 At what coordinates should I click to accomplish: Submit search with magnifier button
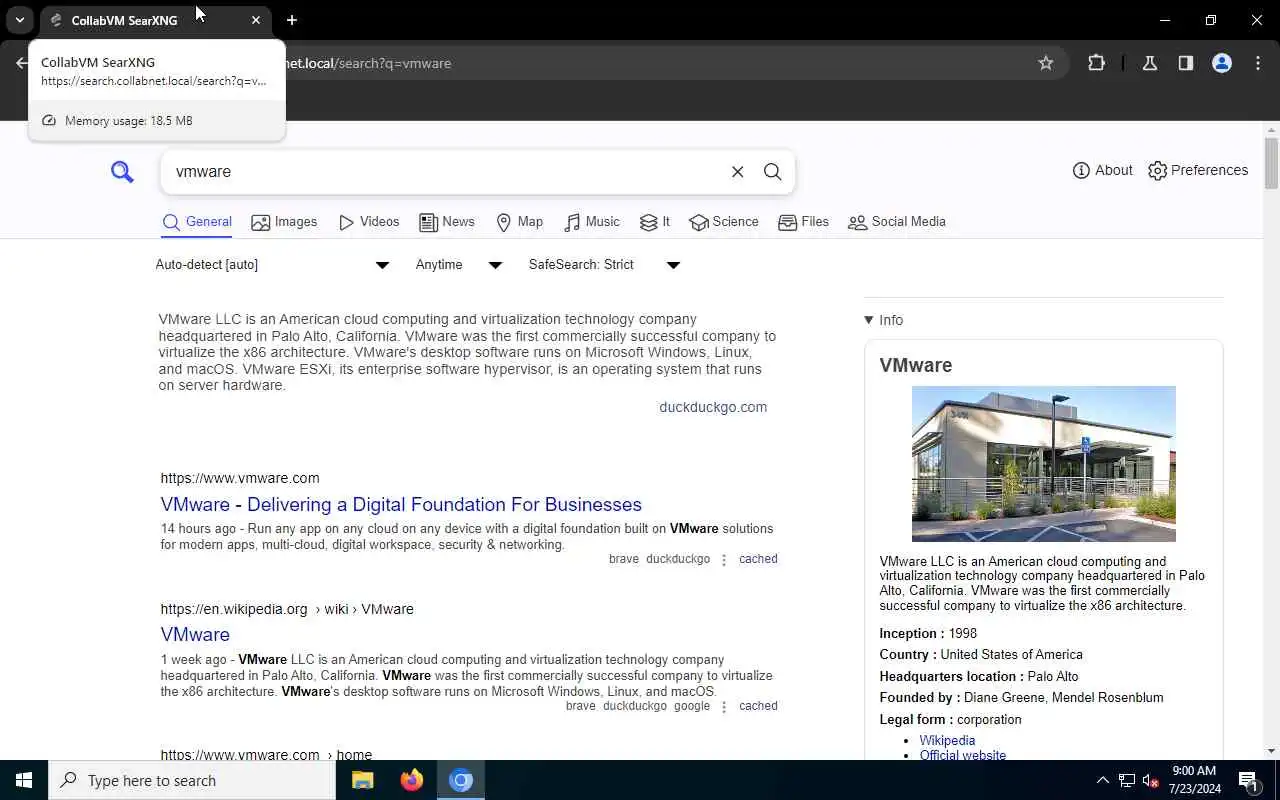coord(772,172)
